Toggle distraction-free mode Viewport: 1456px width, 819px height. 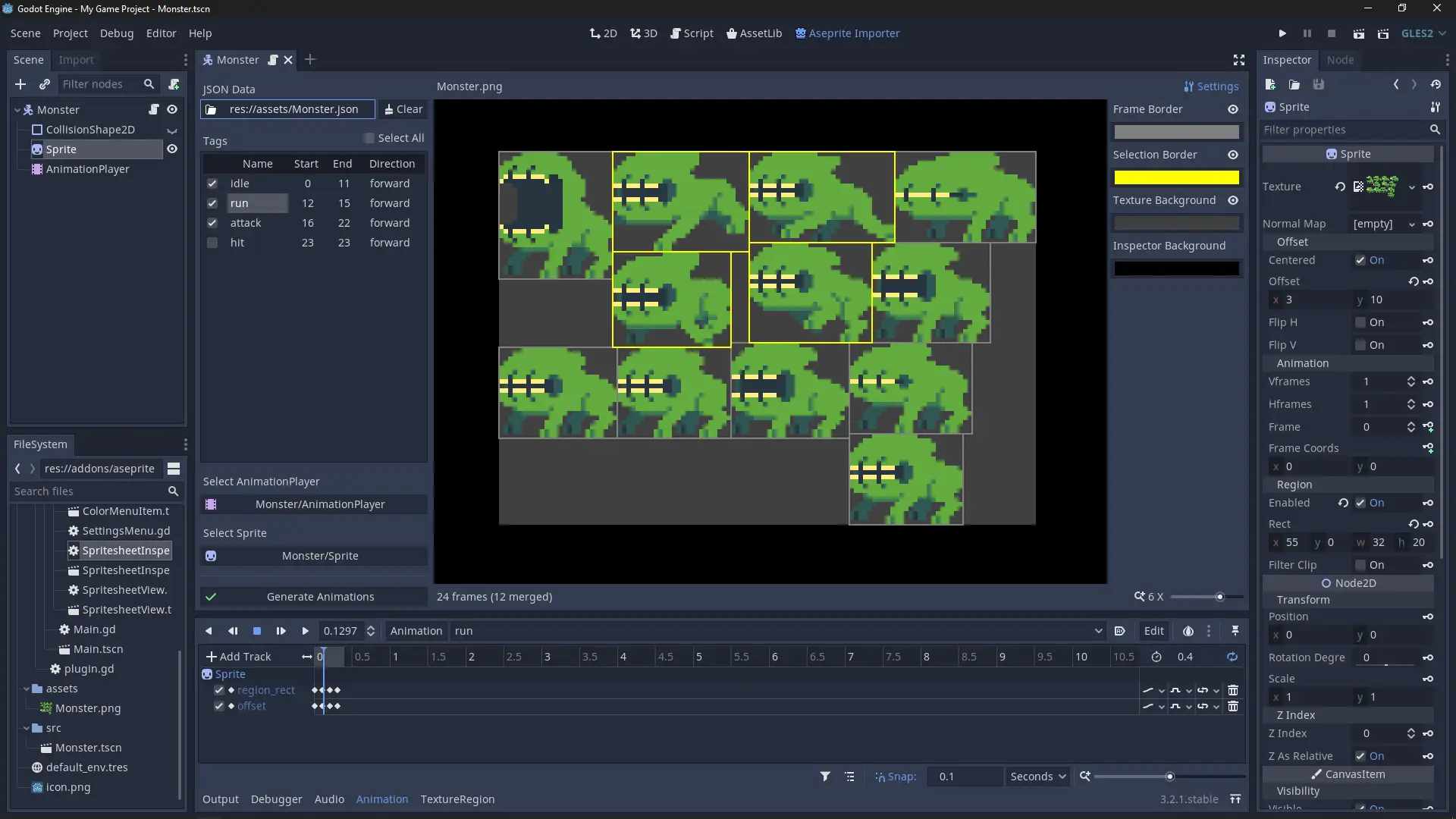pos(1239,60)
